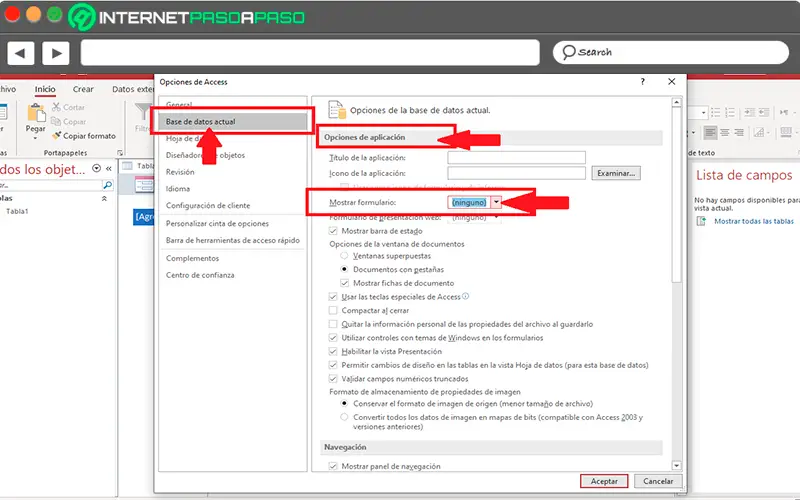This screenshot has width=800, height=500.
Task: Click the Filtro funnel icon in the ribbon
Action: [142, 111]
